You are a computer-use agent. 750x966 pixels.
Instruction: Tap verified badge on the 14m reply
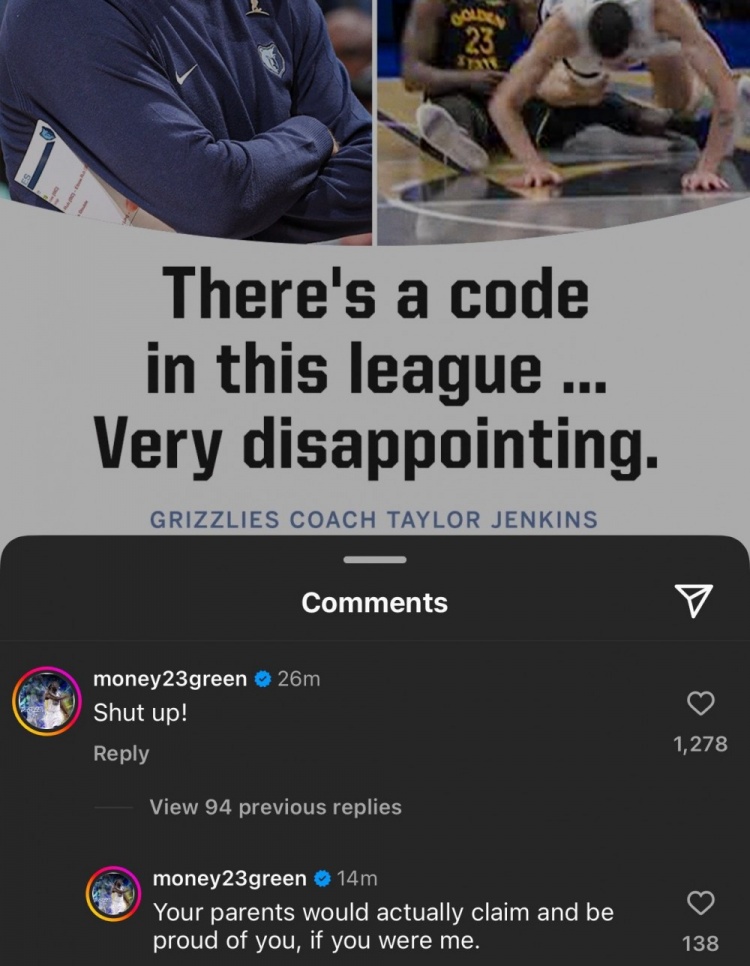coord(322,879)
